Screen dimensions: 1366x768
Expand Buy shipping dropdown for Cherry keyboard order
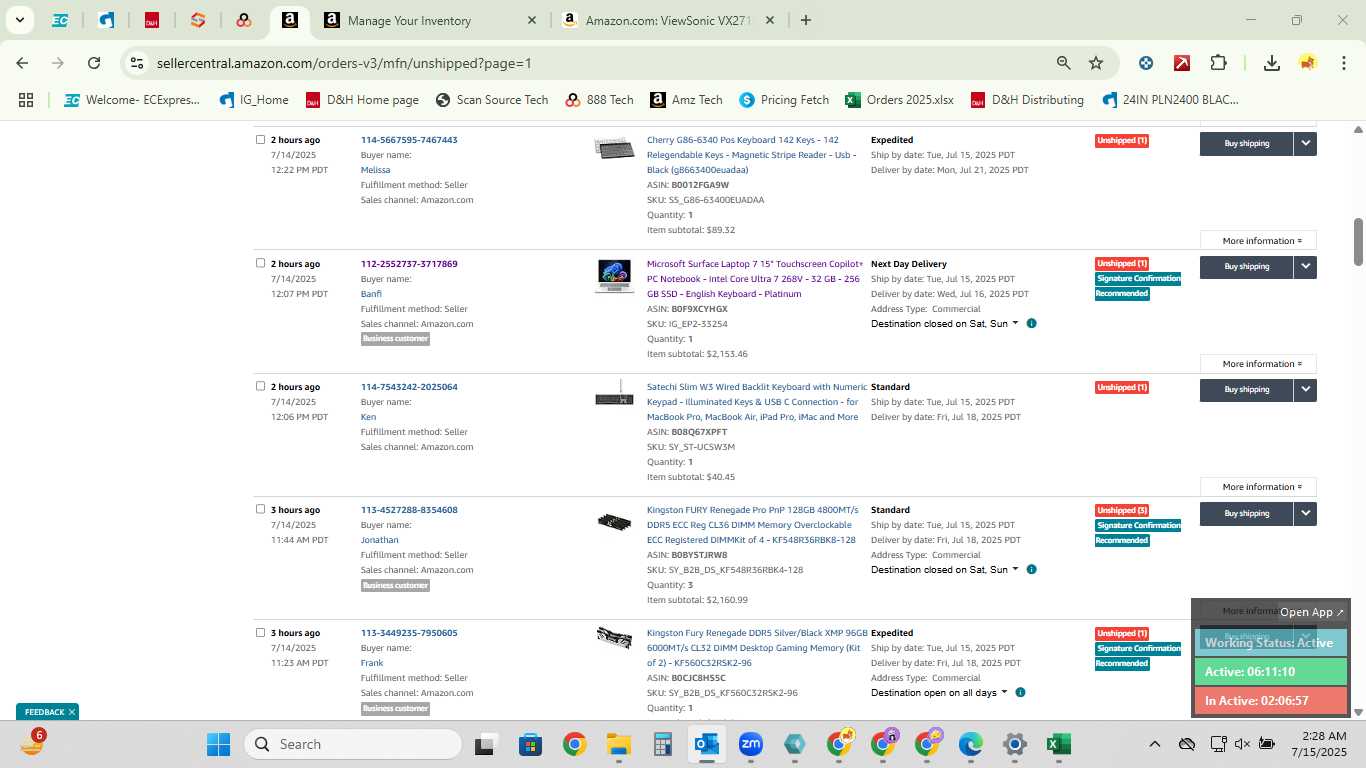click(x=1305, y=143)
